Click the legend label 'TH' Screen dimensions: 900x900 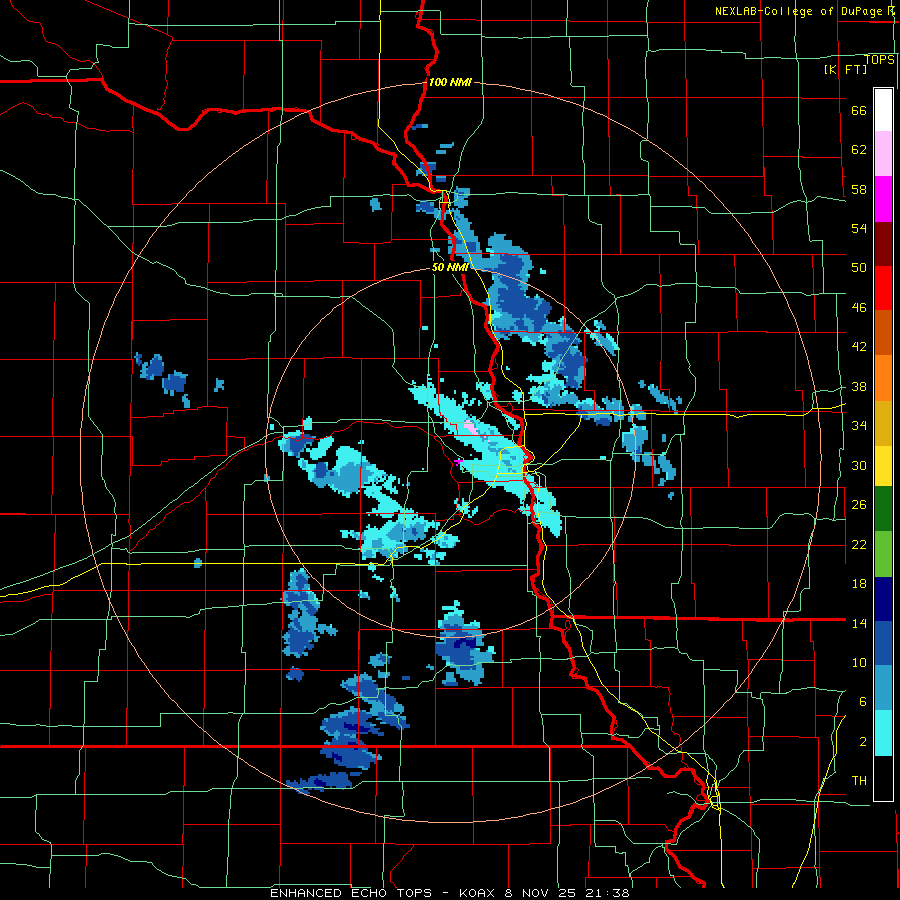pos(859,781)
